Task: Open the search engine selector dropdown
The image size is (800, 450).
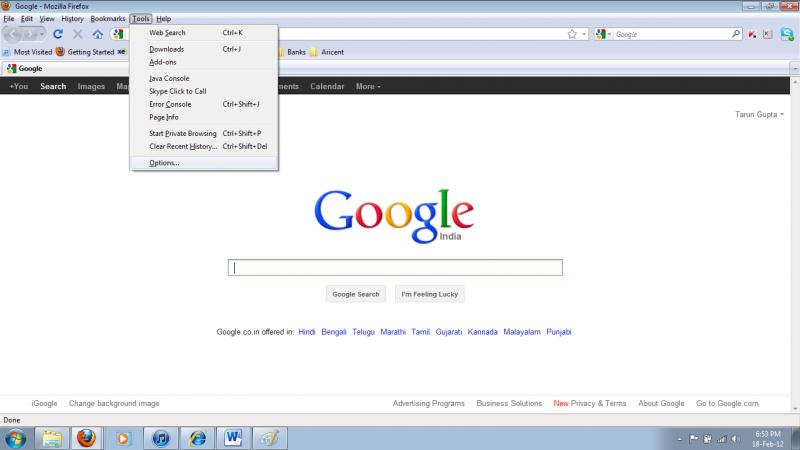Action: click(603, 34)
